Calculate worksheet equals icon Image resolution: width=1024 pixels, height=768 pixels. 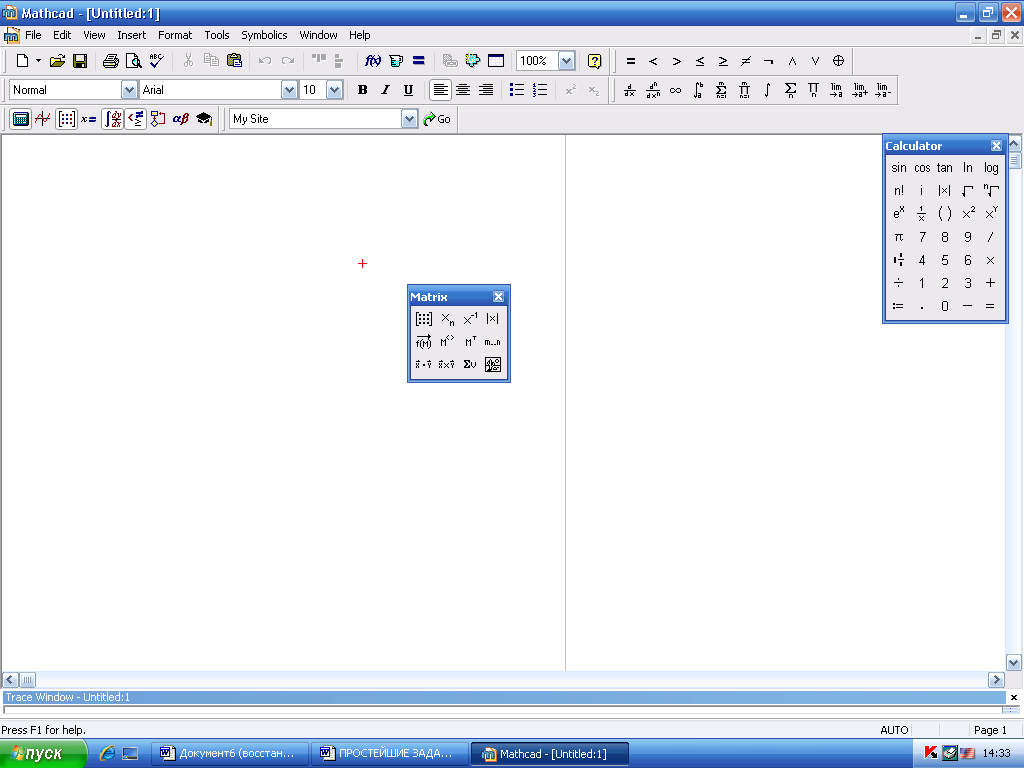419,61
